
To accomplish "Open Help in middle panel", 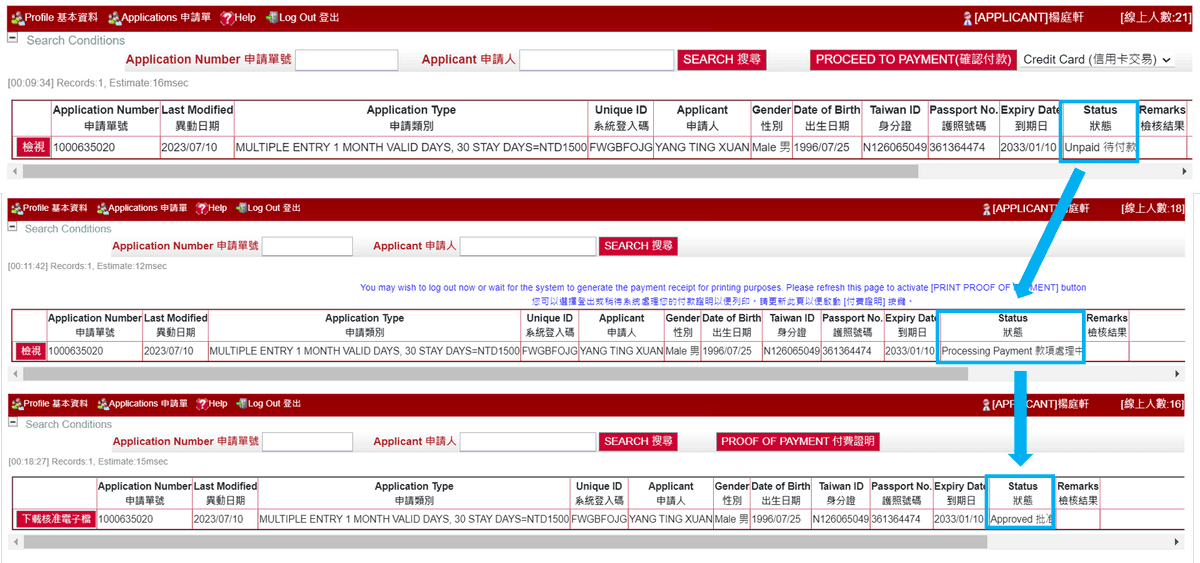I will (211, 208).
